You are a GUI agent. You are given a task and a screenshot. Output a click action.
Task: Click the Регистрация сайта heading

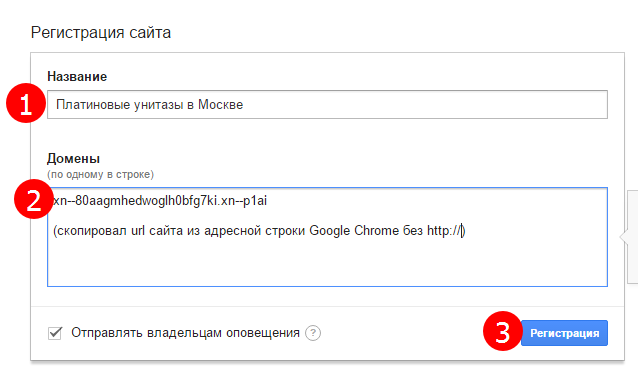[101, 33]
